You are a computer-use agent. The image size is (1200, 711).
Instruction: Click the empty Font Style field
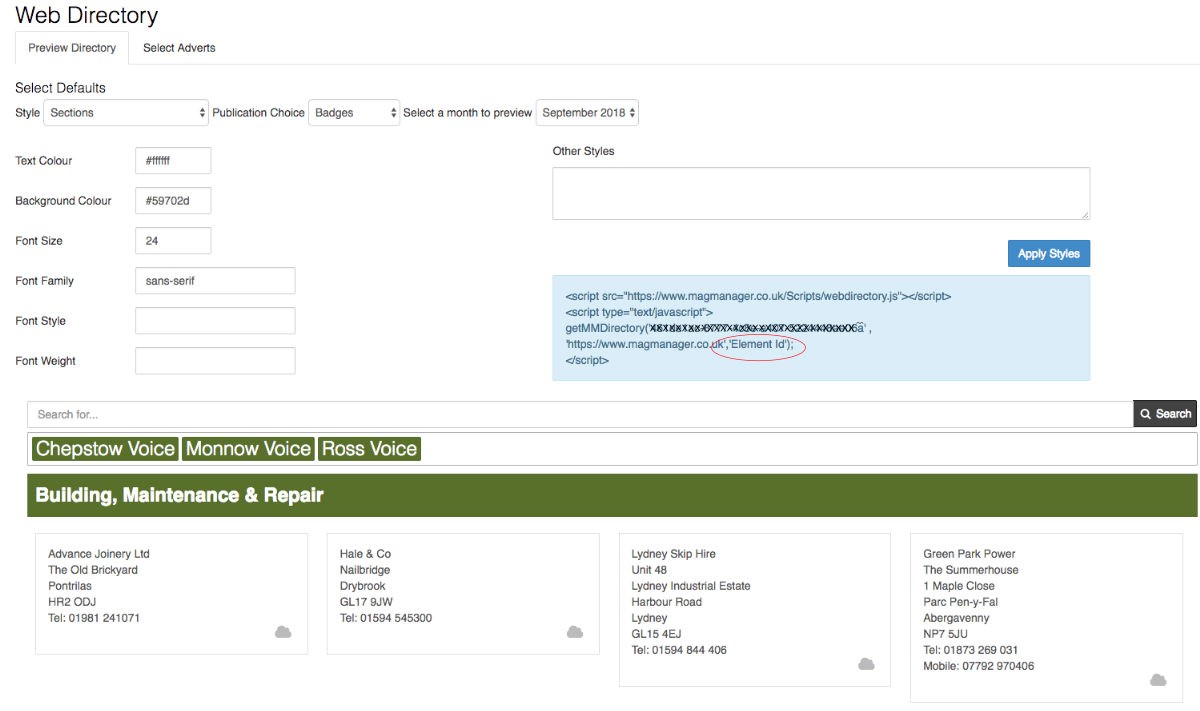(x=215, y=321)
